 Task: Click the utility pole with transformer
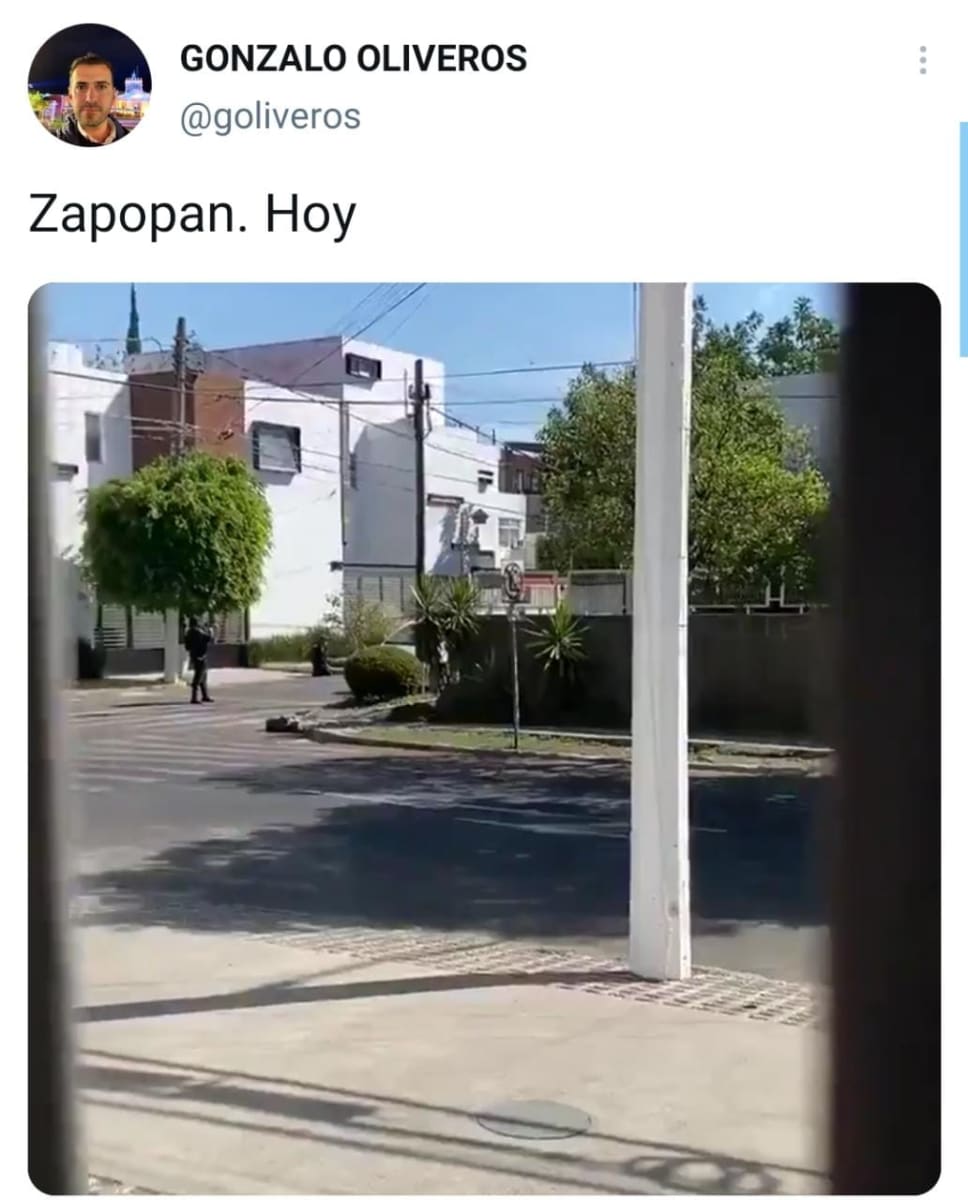click(420, 470)
